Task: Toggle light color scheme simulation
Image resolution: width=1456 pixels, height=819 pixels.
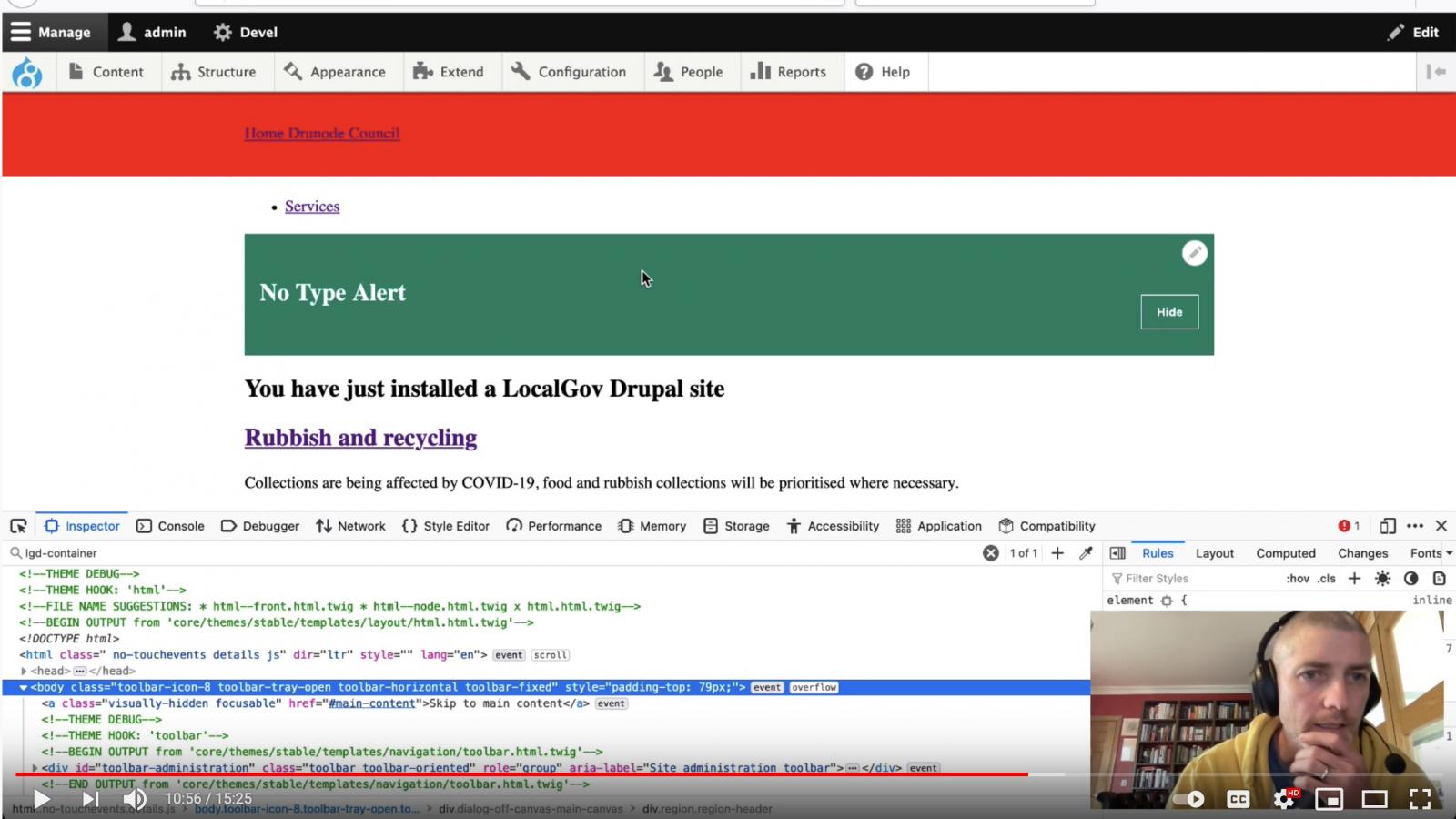Action: [x=1382, y=579]
